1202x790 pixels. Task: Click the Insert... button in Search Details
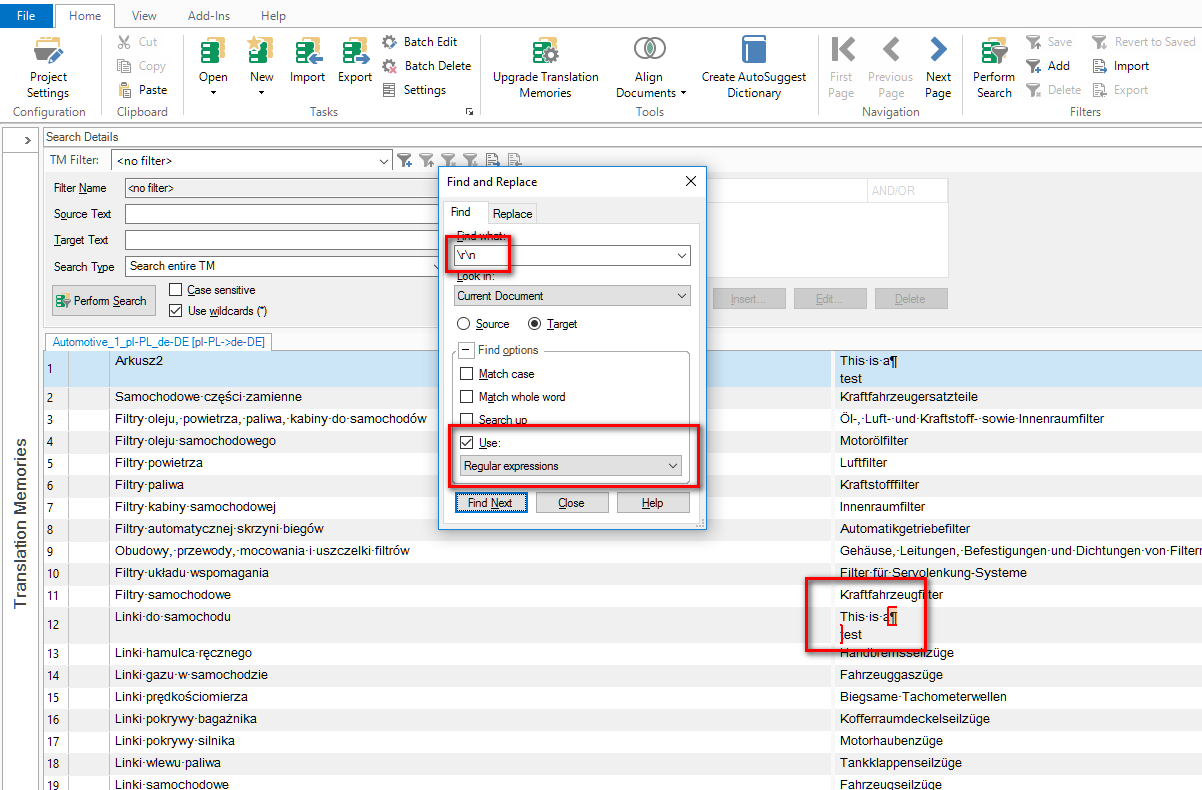[x=748, y=299]
